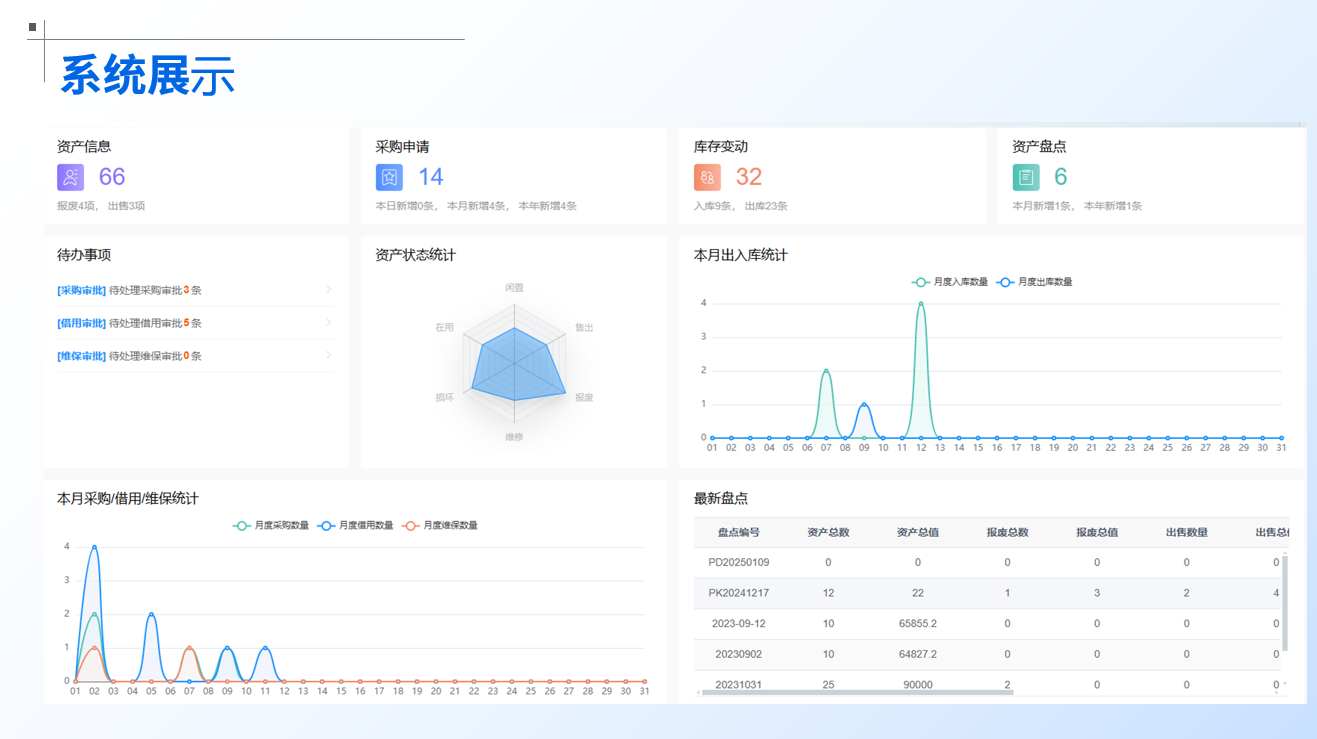1317x739 pixels.
Task: Click the orange inventory change icon
Action: click(x=707, y=177)
